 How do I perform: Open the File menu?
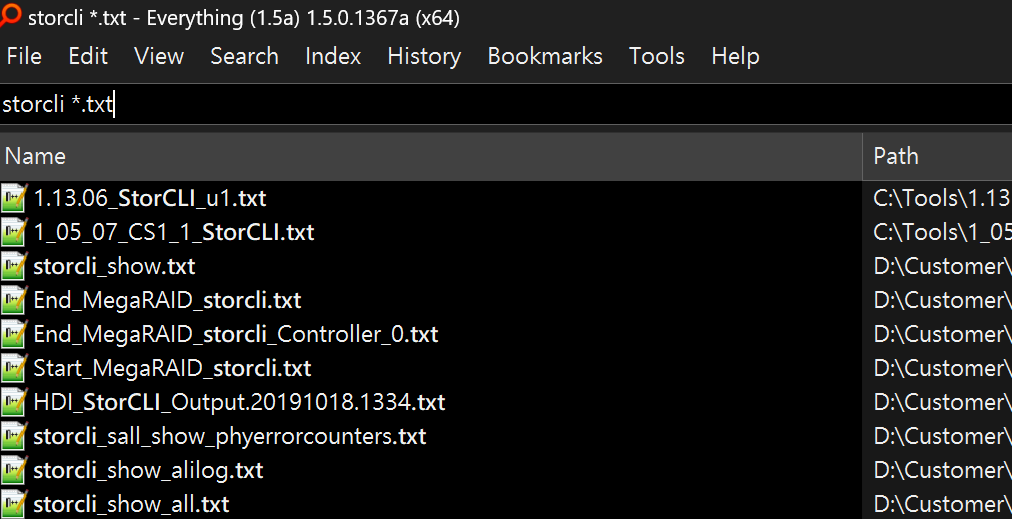(x=24, y=56)
